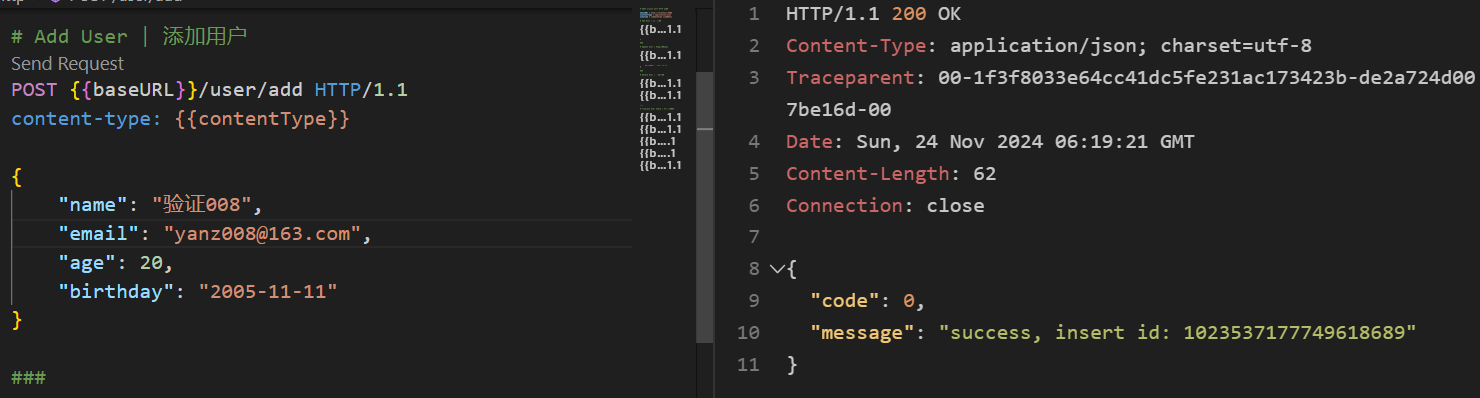Click the 'close' connection value
This screenshot has width=1480, height=398.
955,205
